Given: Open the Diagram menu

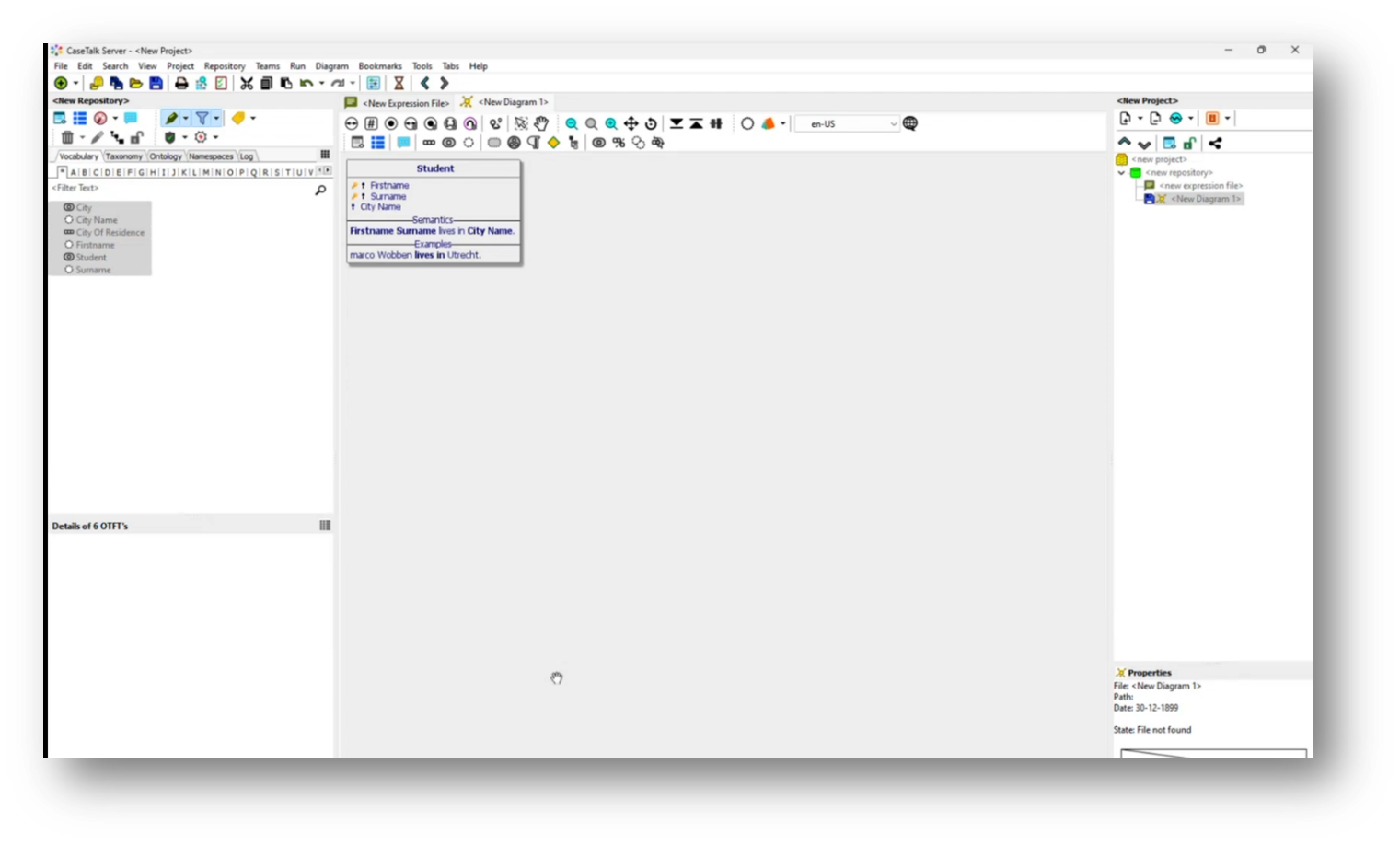Looking at the screenshot, I should 331,66.
